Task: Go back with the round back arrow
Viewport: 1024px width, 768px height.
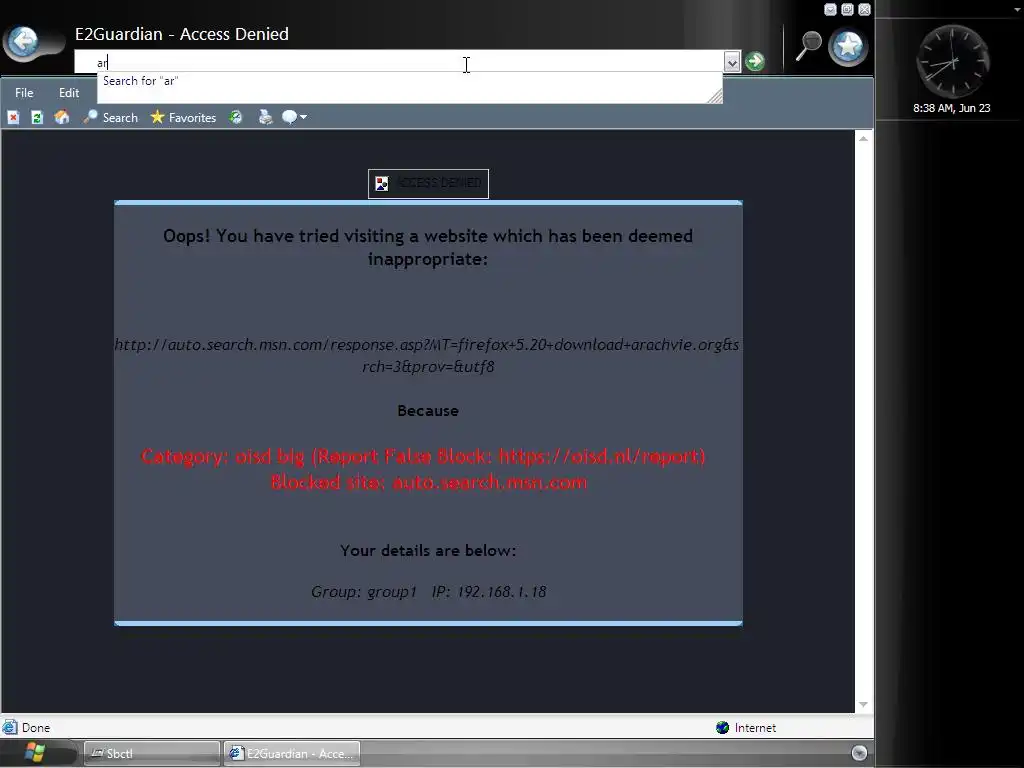Action: tap(24, 42)
